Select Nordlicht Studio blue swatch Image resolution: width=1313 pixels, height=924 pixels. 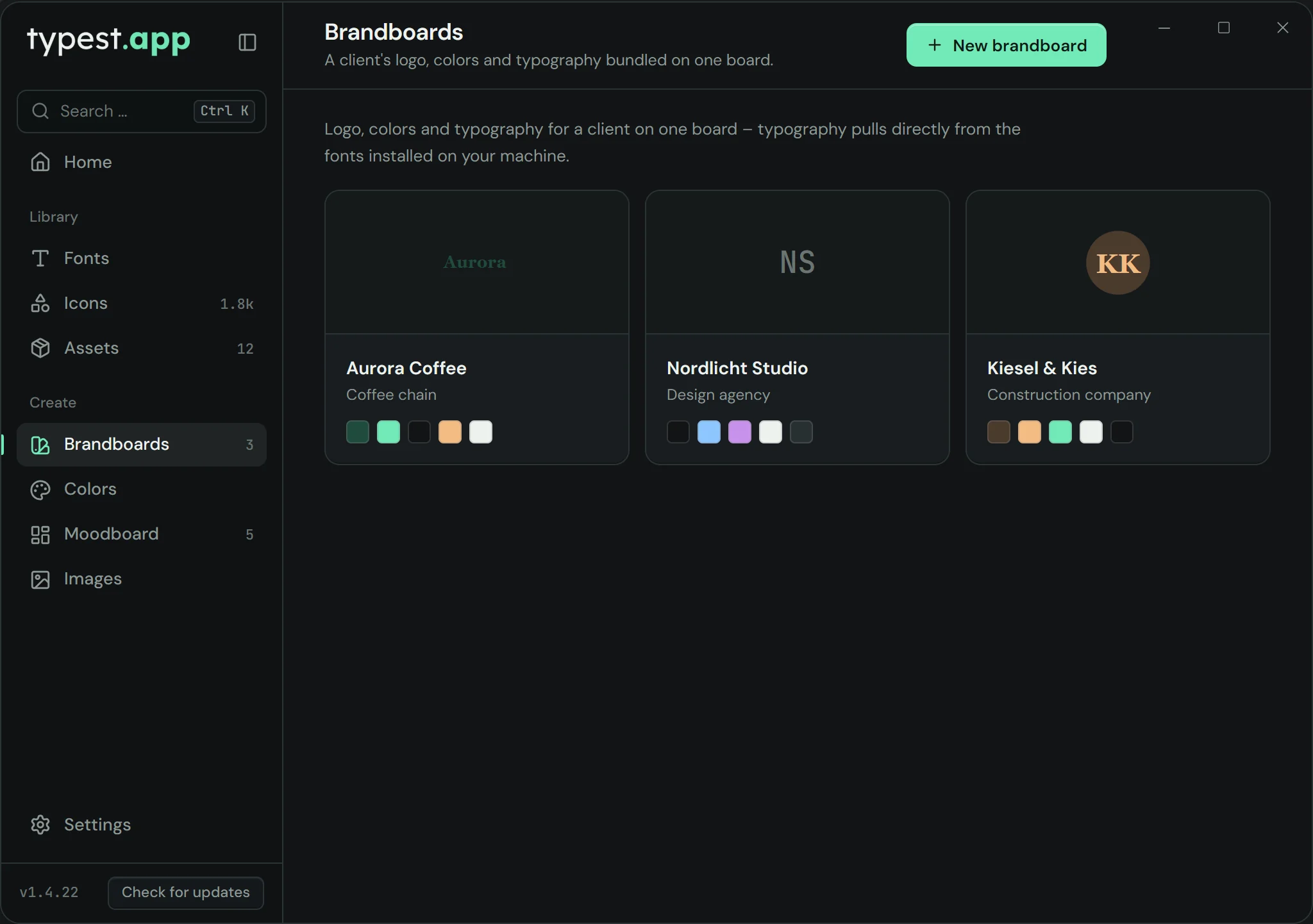(x=709, y=432)
